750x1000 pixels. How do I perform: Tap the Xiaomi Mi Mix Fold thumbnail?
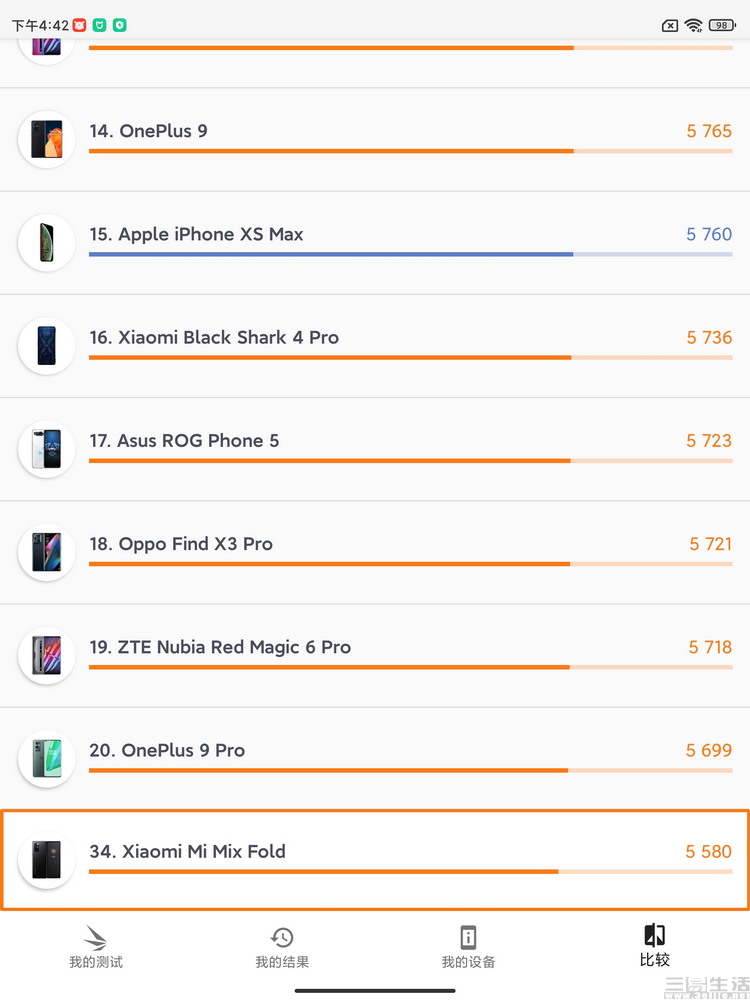coord(47,860)
